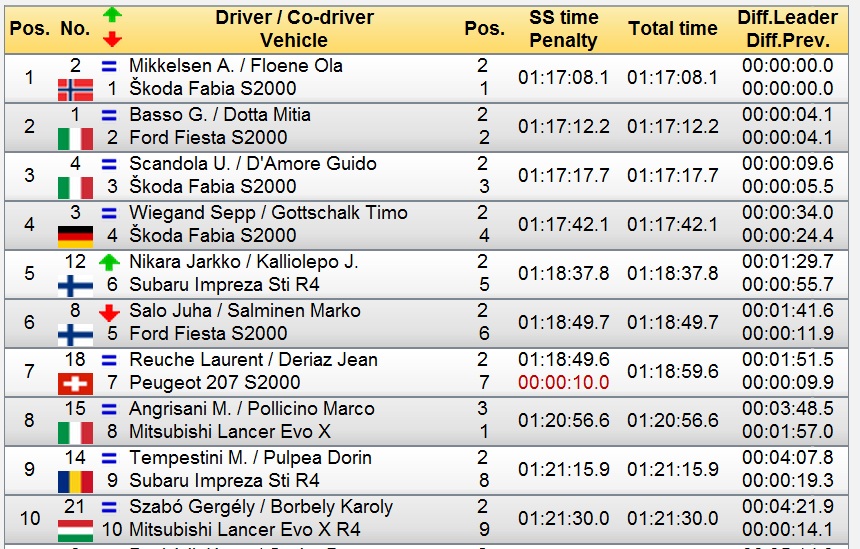This screenshot has width=860, height=549.
Task: Click the Norwegian flag beside Mikkelsen
Action: 75,89
